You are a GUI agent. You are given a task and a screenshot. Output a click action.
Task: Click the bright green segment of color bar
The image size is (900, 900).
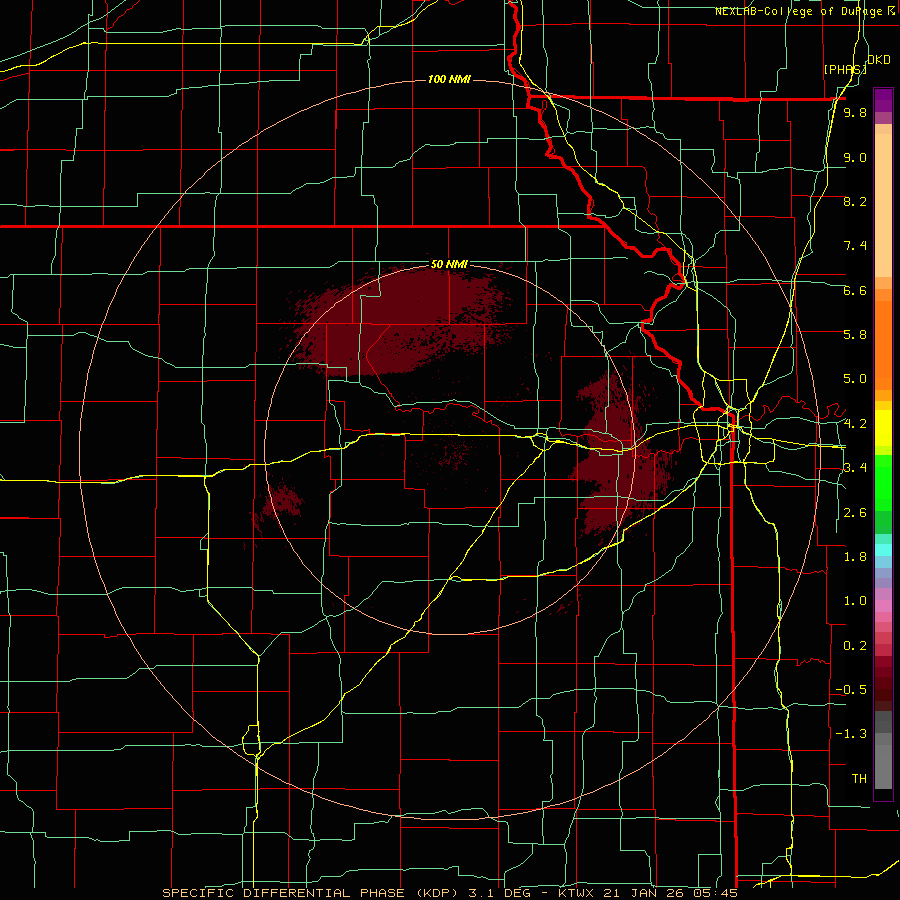tap(883, 483)
